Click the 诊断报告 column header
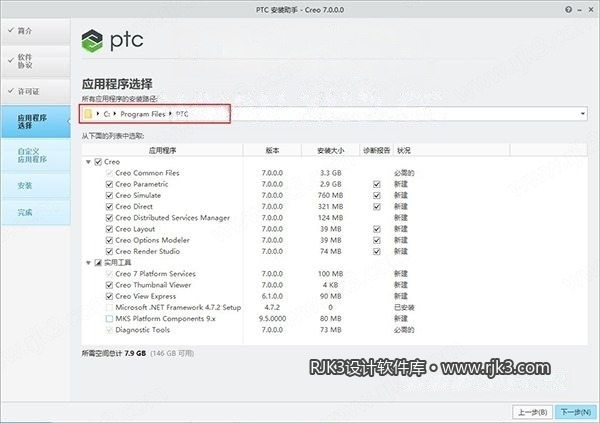Screen dimensions: 600x423 click(377, 150)
